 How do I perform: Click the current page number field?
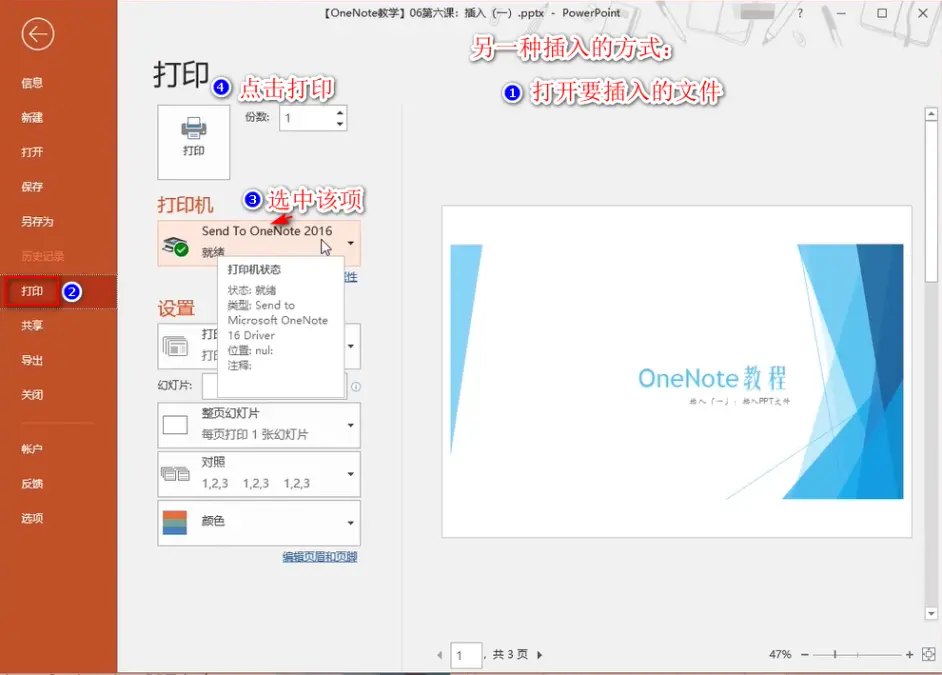tap(466, 655)
